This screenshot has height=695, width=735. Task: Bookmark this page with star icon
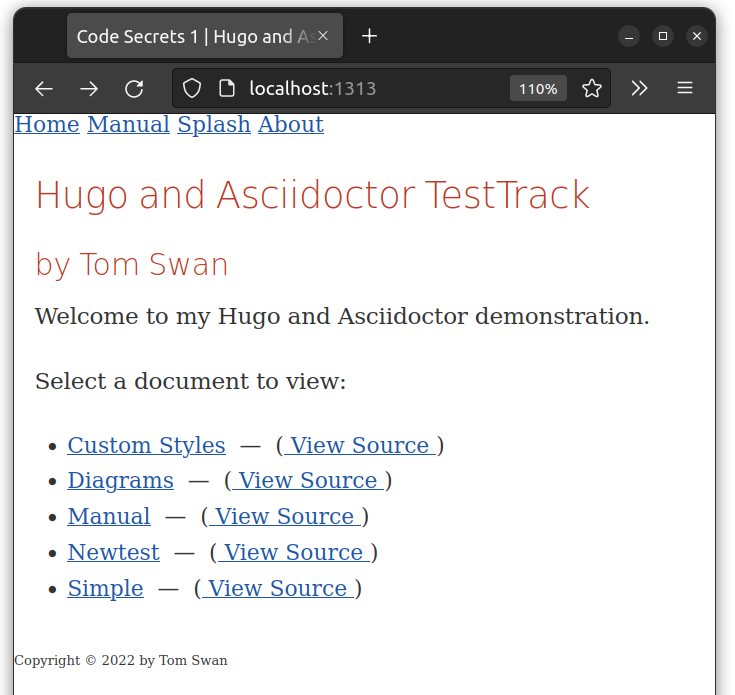coord(592,88)
